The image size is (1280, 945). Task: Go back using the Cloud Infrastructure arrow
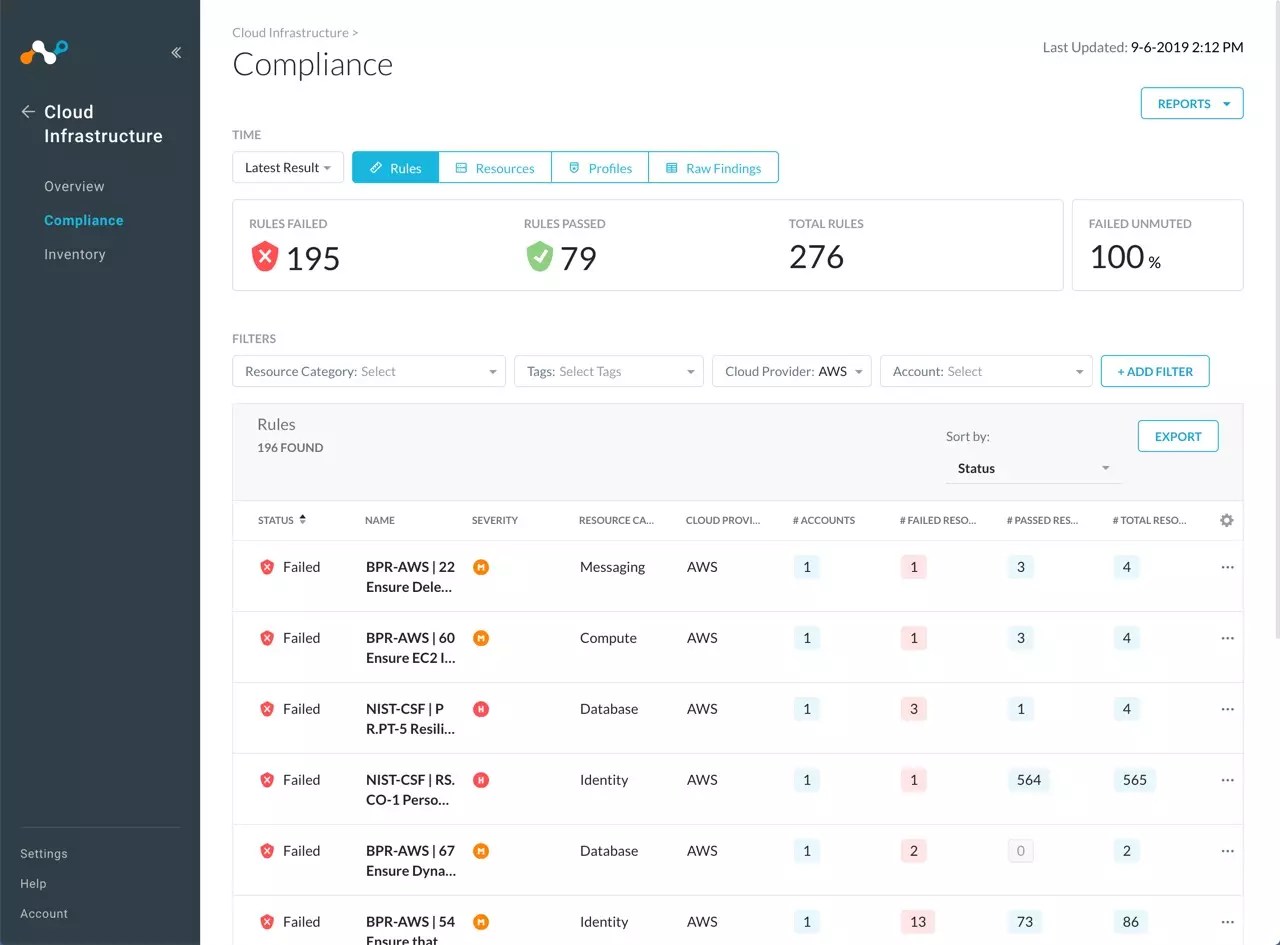[28, 112]
